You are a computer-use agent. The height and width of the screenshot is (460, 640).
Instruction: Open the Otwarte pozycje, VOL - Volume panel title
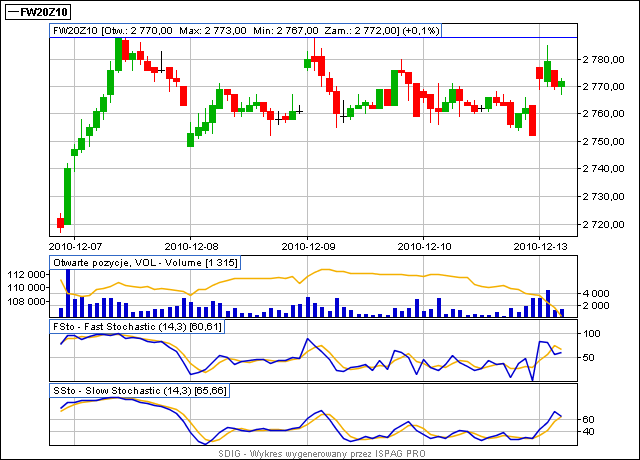coord(145,262)
